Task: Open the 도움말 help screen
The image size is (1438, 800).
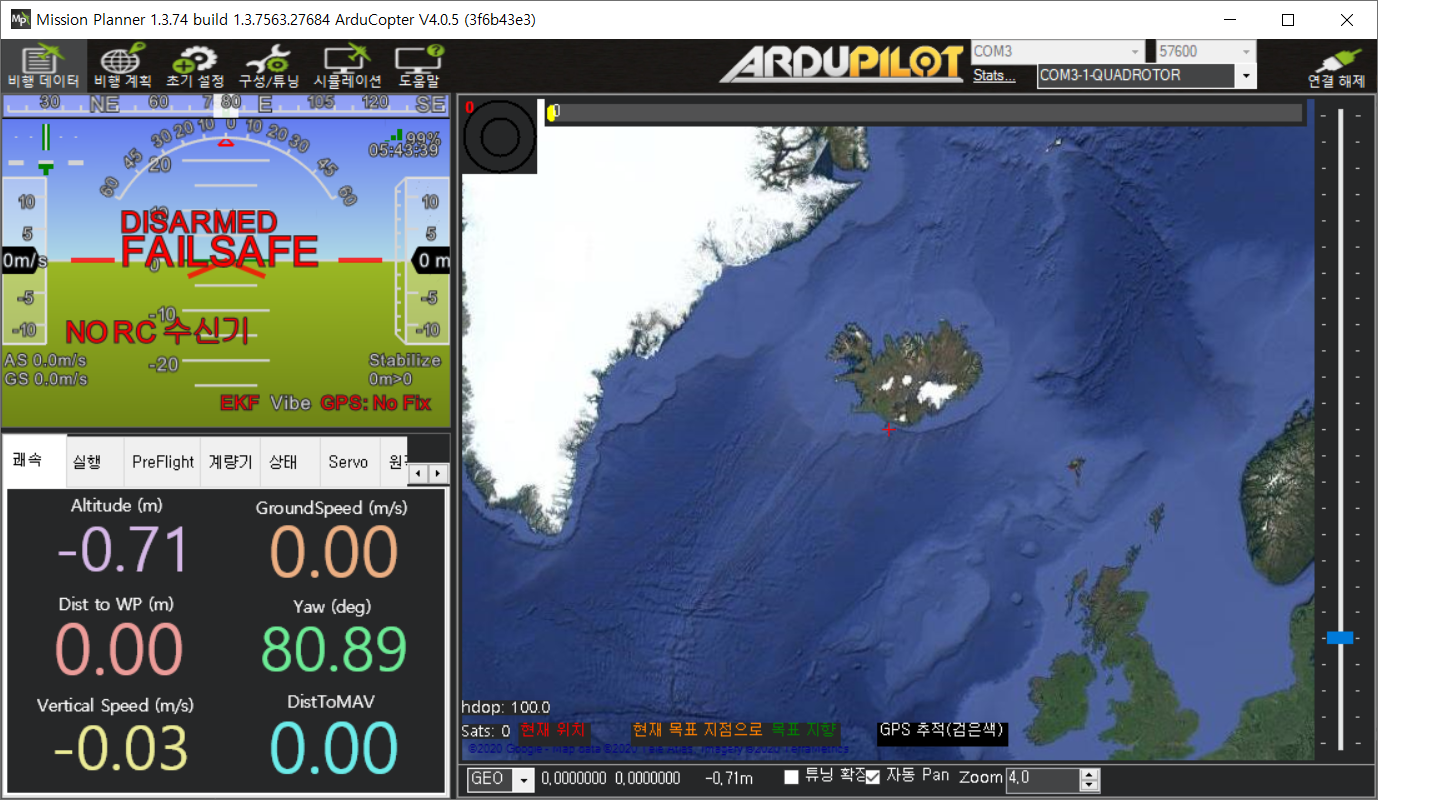Action: tap(419, 67)
